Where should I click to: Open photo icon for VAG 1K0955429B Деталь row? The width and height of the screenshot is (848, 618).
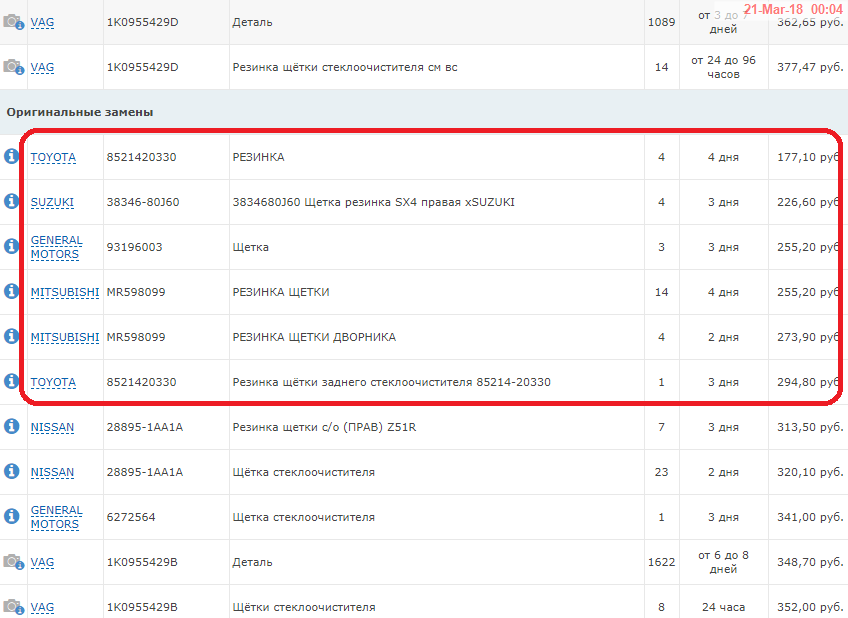pos(13,562)
